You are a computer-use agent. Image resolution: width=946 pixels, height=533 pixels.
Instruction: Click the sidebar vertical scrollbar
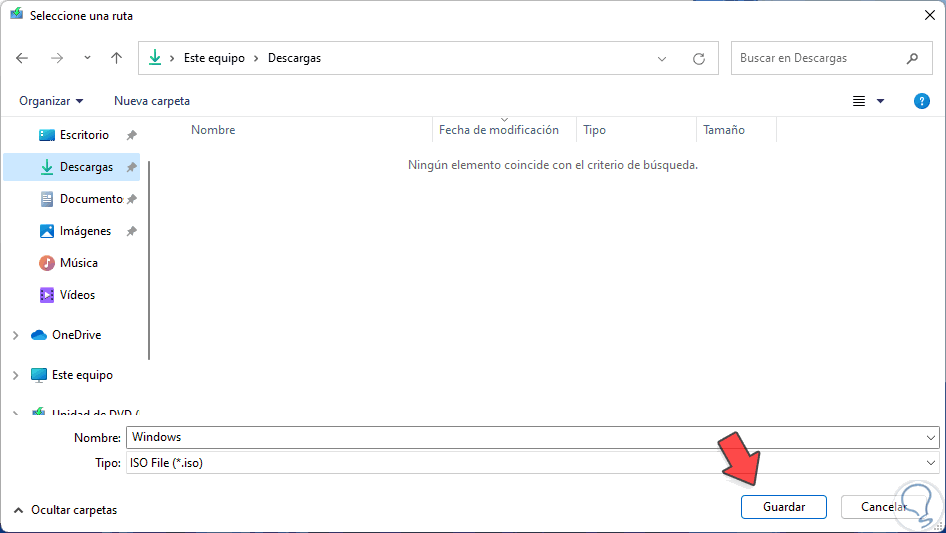coord(149,260)
